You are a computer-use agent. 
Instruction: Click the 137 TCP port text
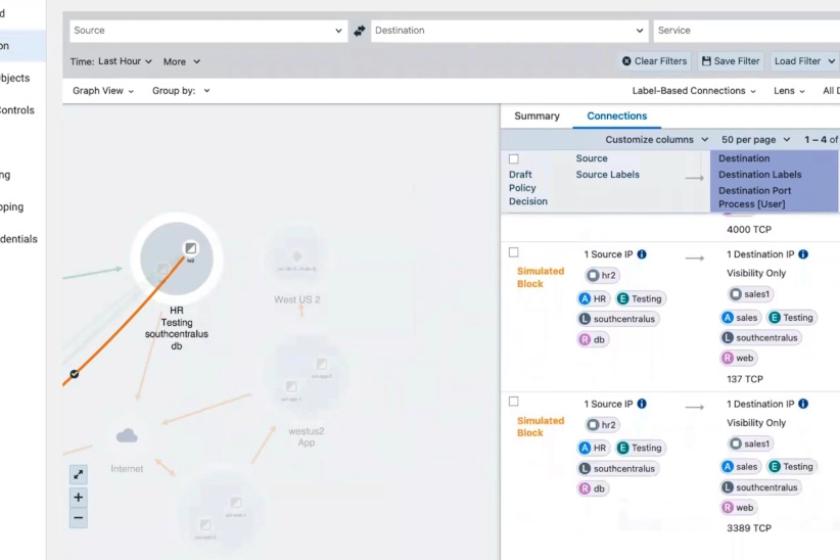point(745,379)
